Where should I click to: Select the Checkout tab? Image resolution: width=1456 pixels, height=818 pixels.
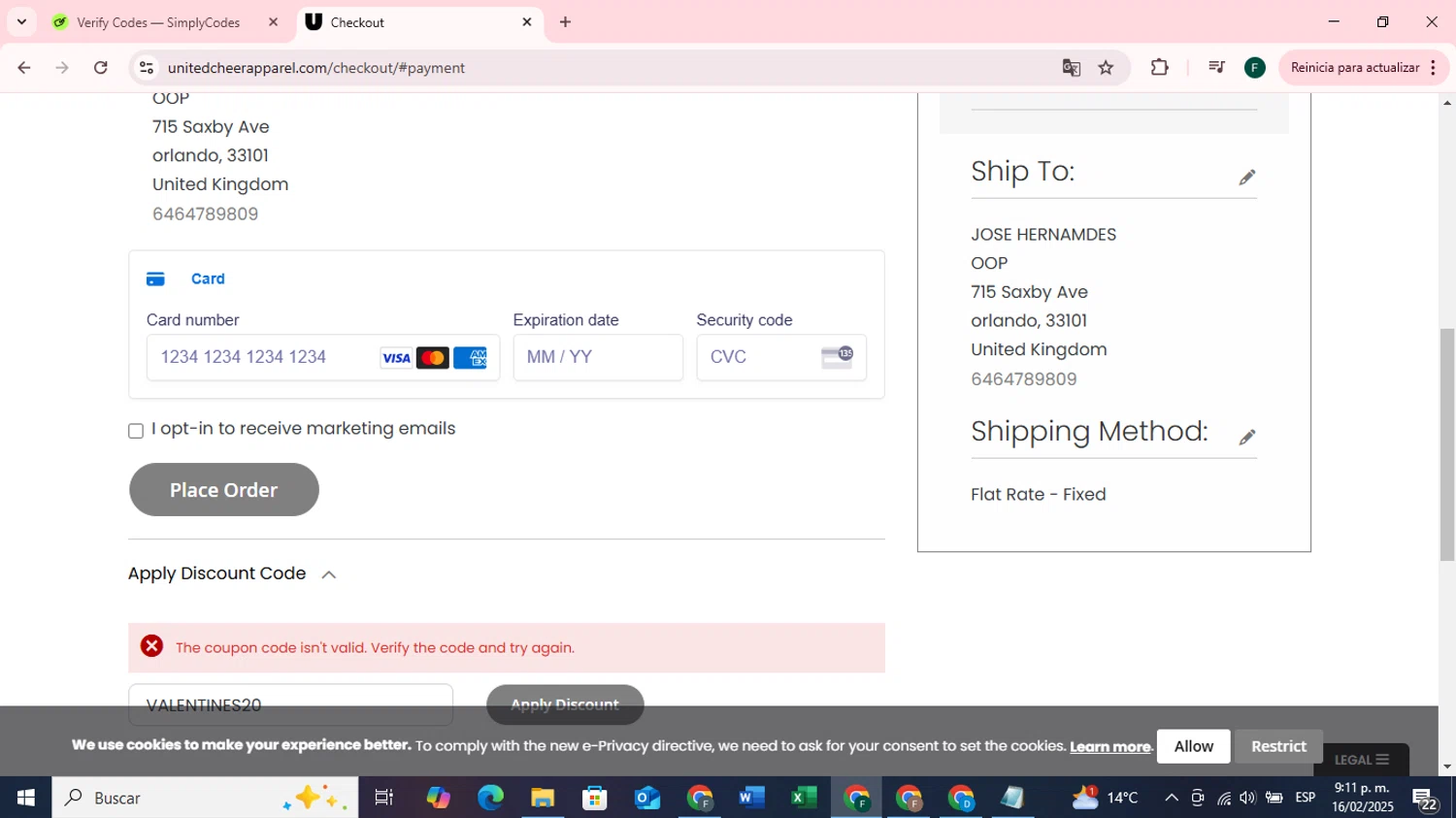[x=420, y=22]
